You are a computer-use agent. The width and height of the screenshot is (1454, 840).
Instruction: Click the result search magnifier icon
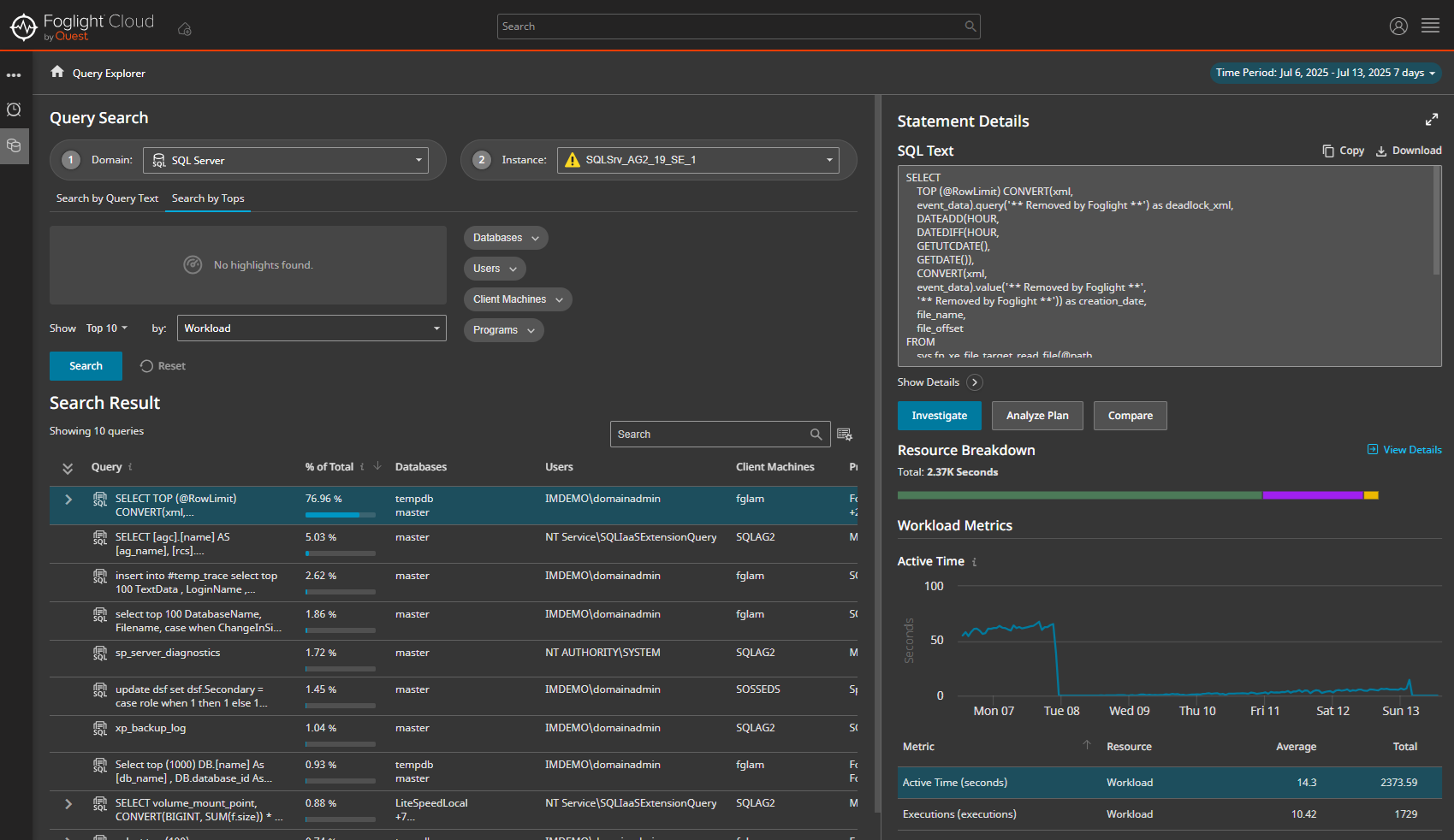816,435
